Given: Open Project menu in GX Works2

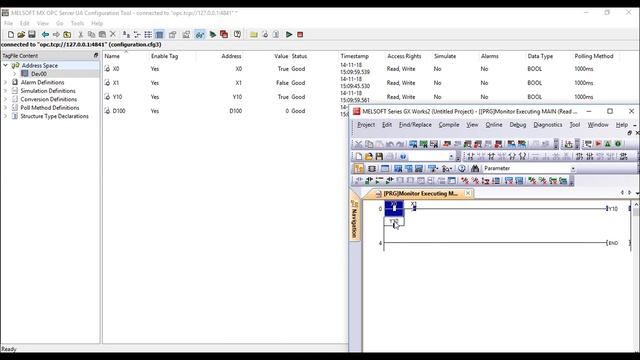Looking at the screenshot, I should (x=366, y=125).
